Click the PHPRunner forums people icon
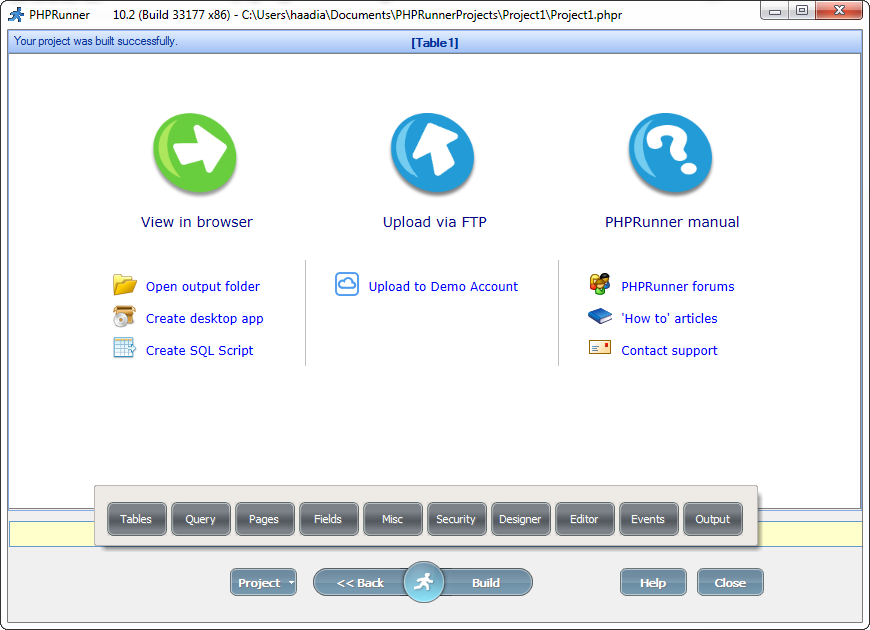 pos(600,284)
